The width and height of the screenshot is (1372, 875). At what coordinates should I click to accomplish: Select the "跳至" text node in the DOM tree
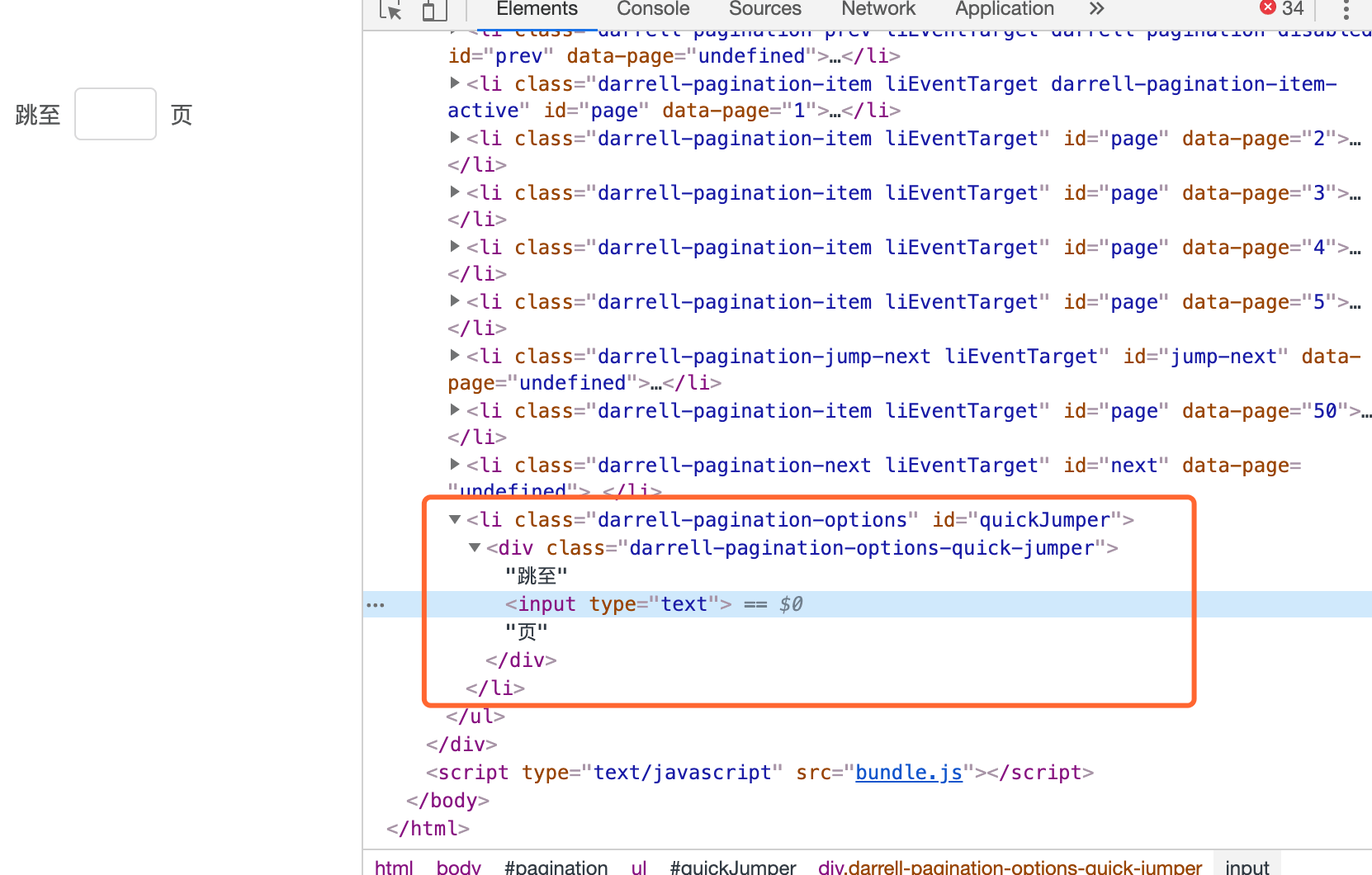point(537,576)
